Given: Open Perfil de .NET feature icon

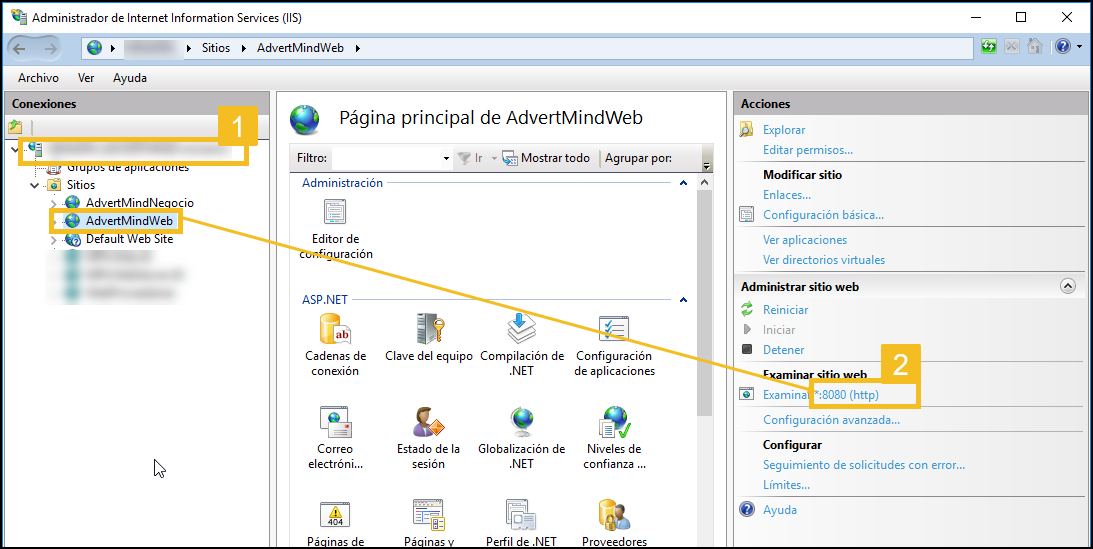Looking at the screenshot, I should [x=521, y=516].
